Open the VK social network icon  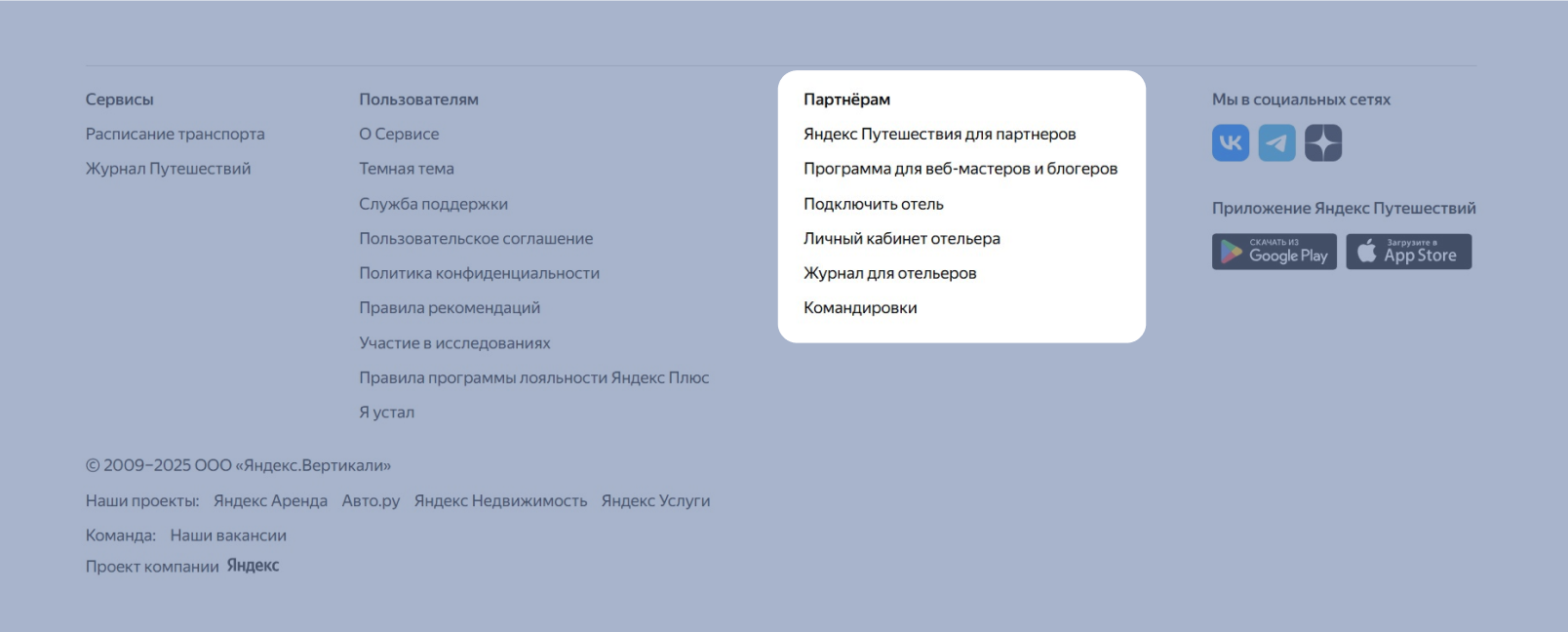(x=1230, y=142)
